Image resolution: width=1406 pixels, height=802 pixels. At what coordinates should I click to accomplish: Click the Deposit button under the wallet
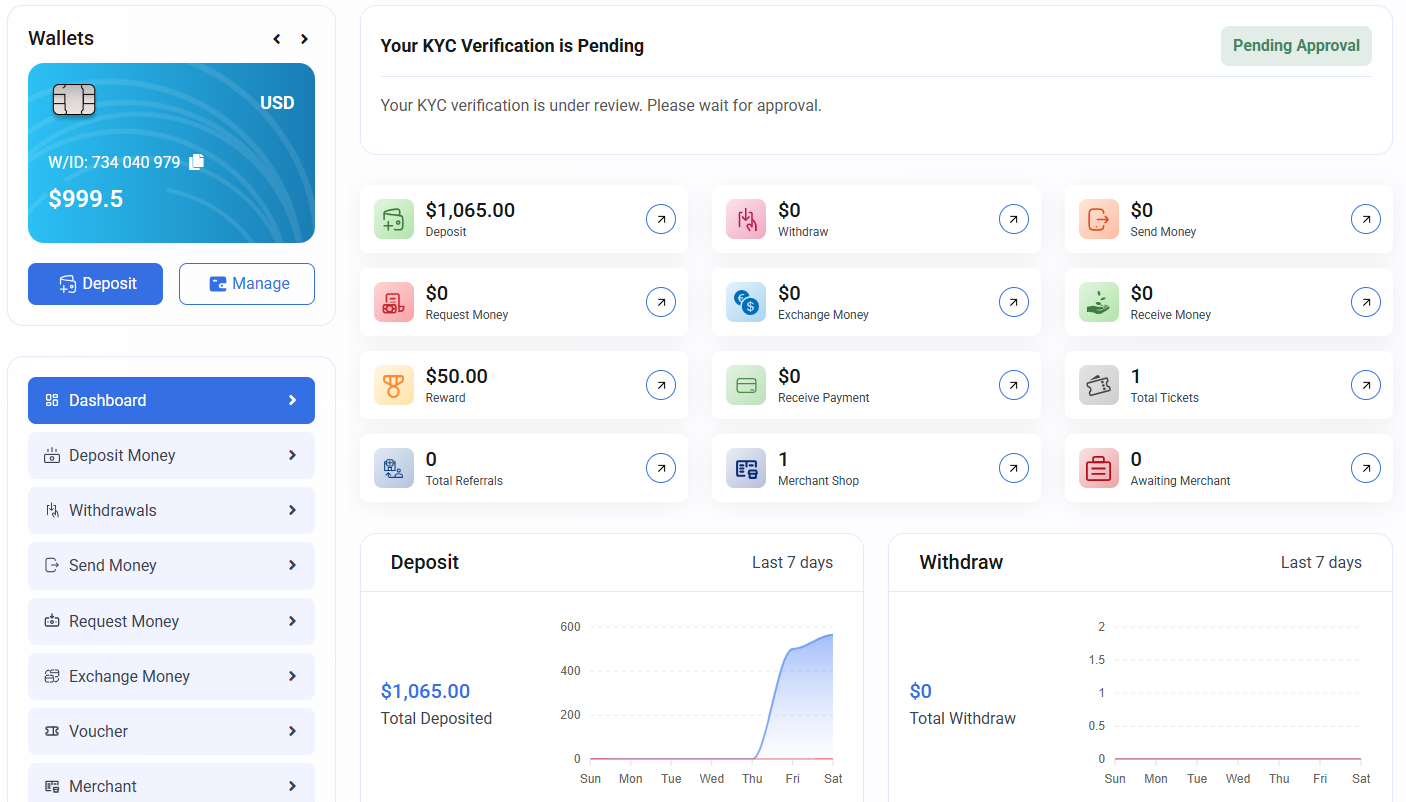pyautogui.click(x=95, y=284)
